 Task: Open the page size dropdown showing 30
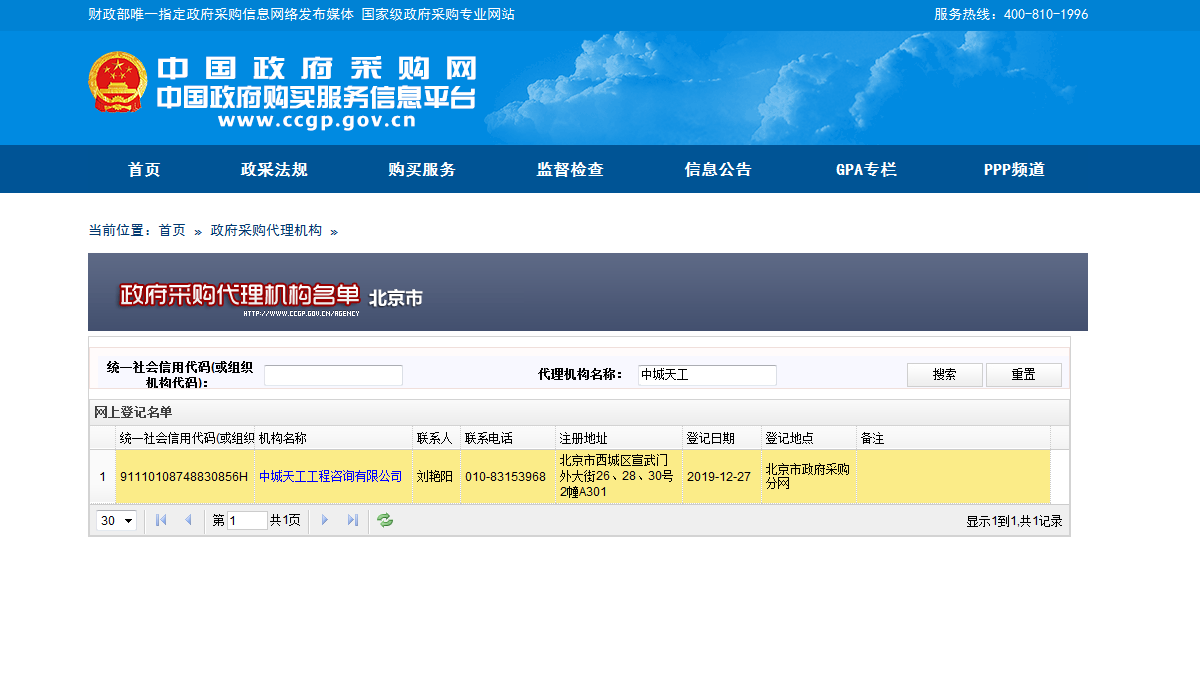[x=117, y=521]
